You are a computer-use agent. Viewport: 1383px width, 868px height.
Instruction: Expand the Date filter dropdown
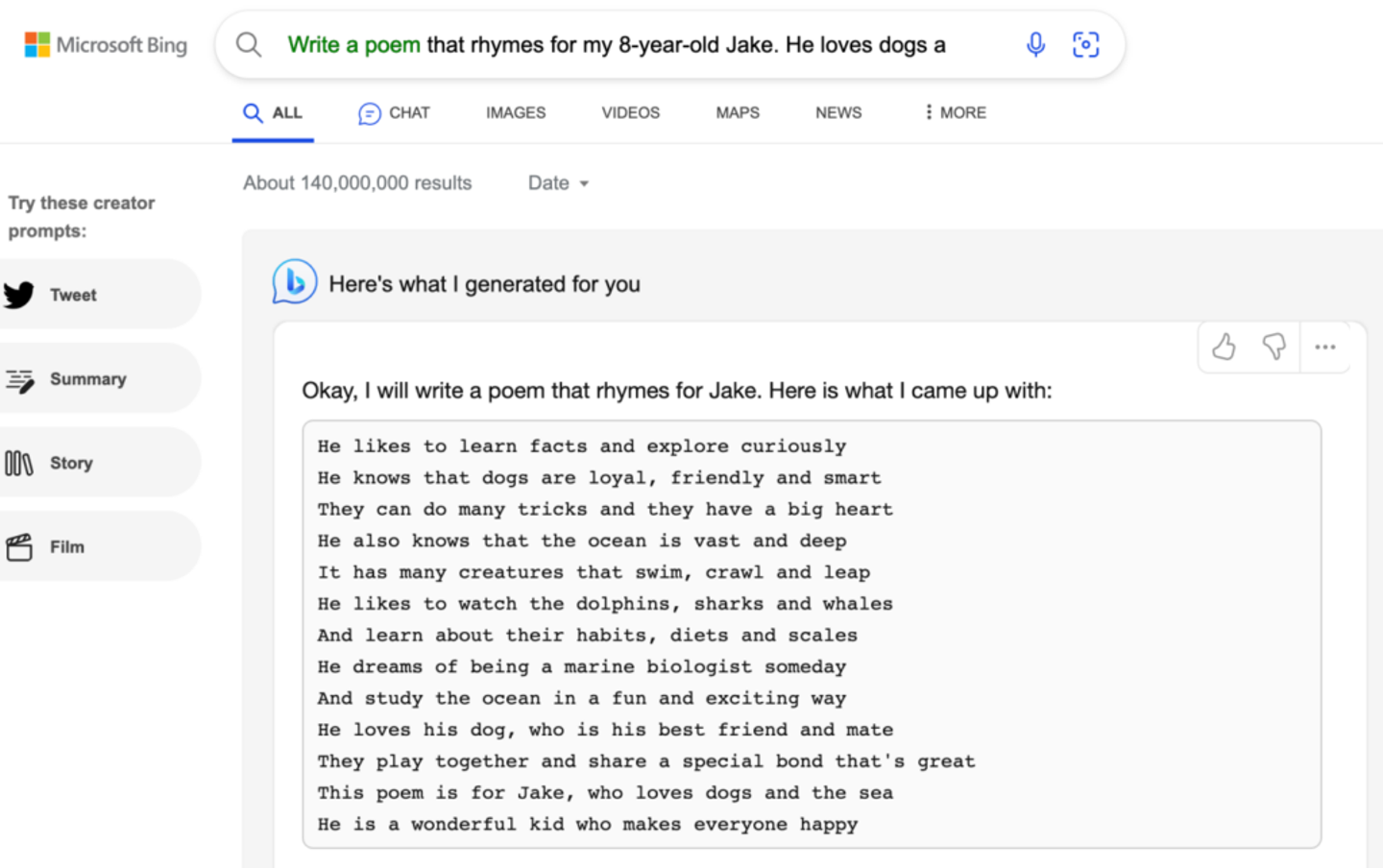point(558,183)
